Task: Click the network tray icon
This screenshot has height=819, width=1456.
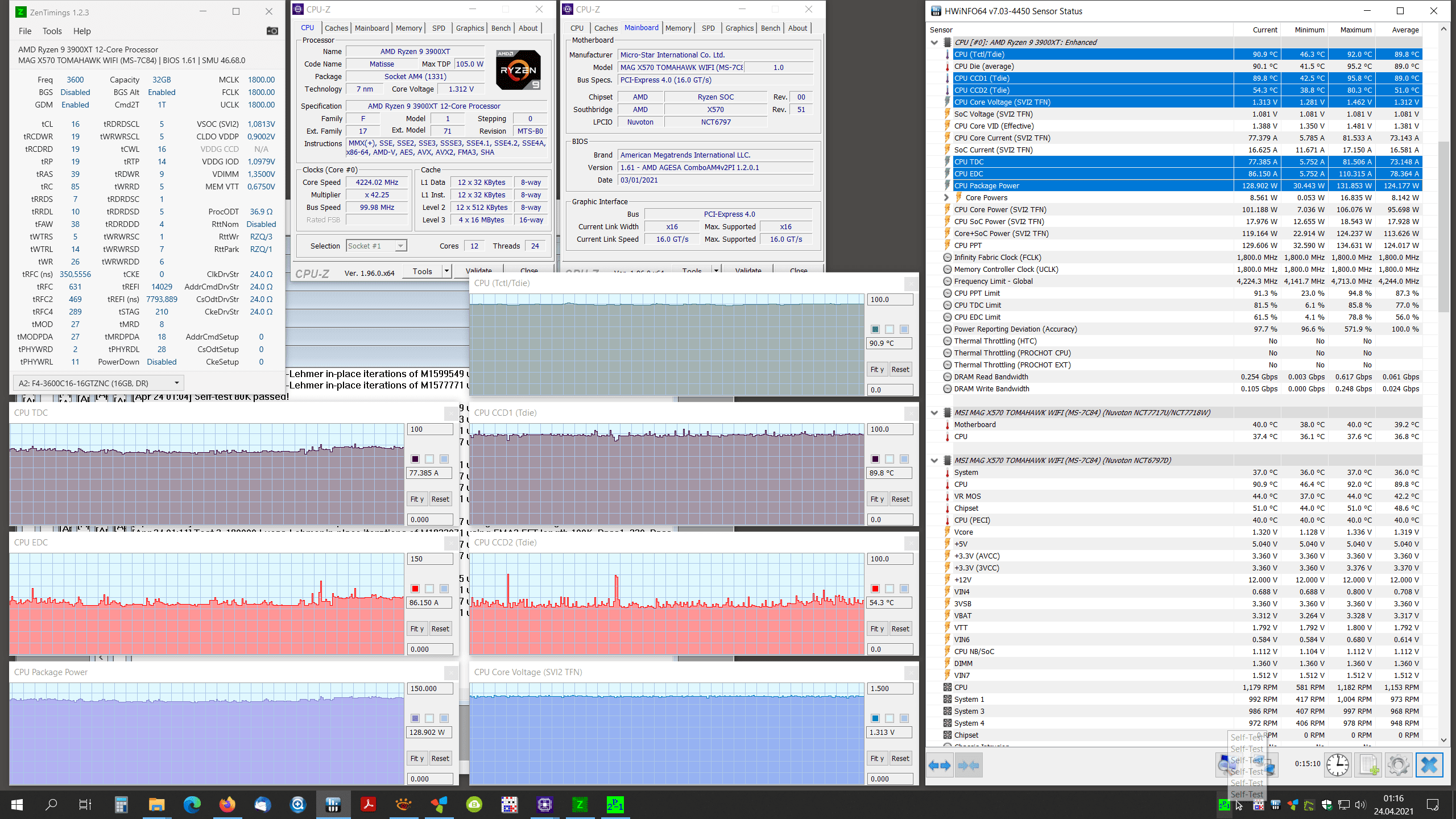Action: (1344, 805)
